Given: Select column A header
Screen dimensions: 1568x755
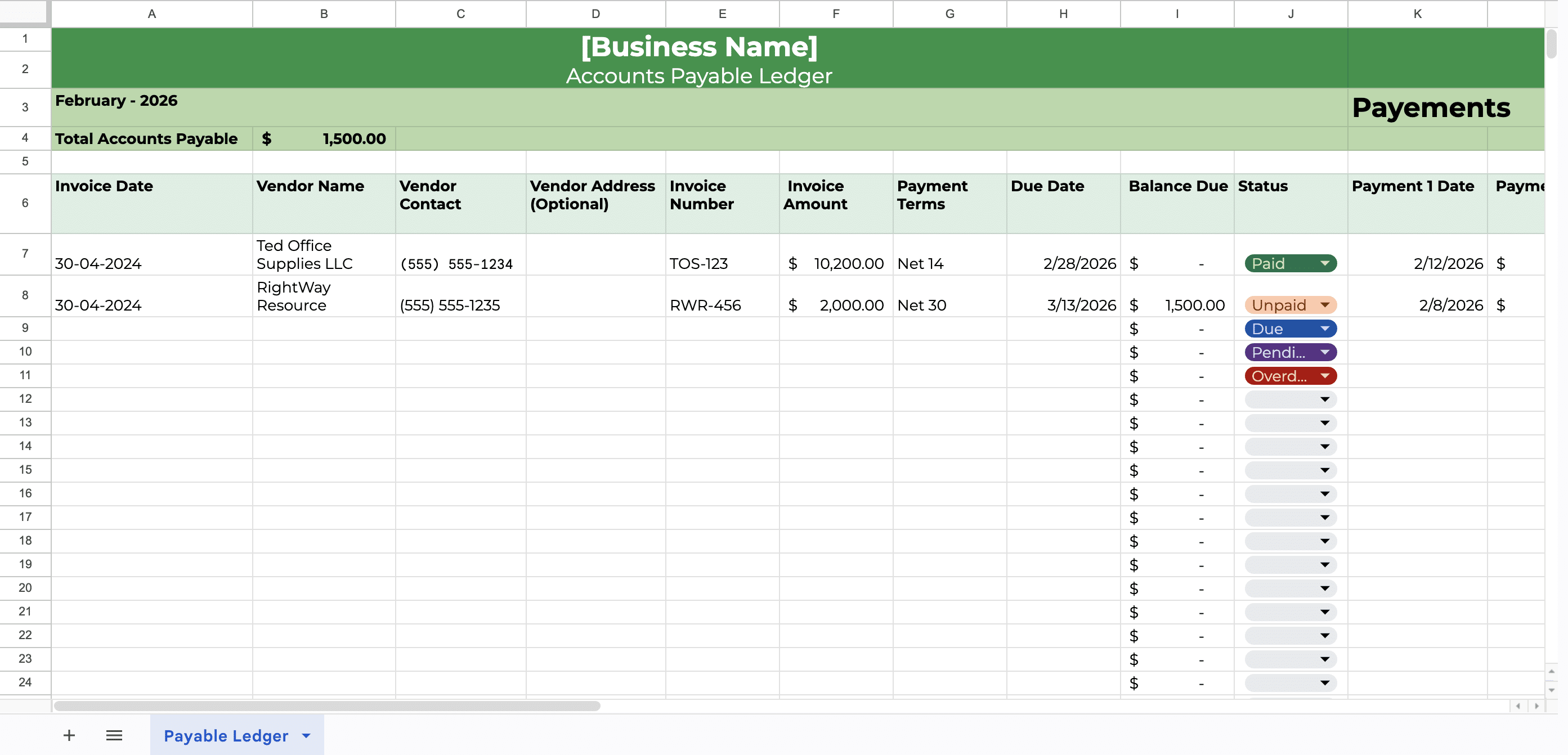Looking at the screenshot, I should click(x=151, y=14).
